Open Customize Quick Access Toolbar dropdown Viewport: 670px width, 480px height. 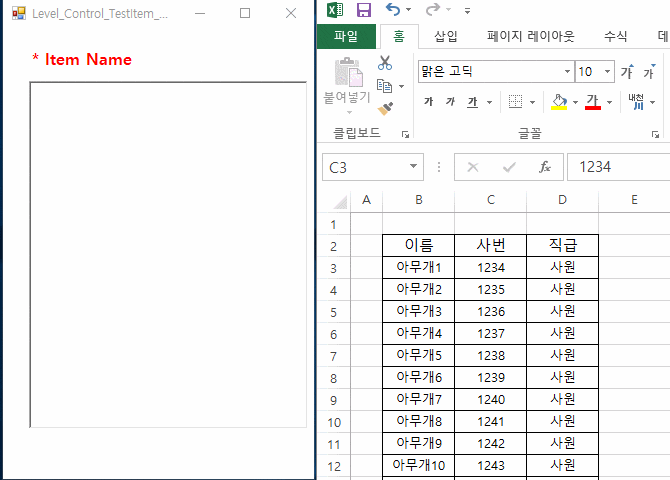click(467, 11)
